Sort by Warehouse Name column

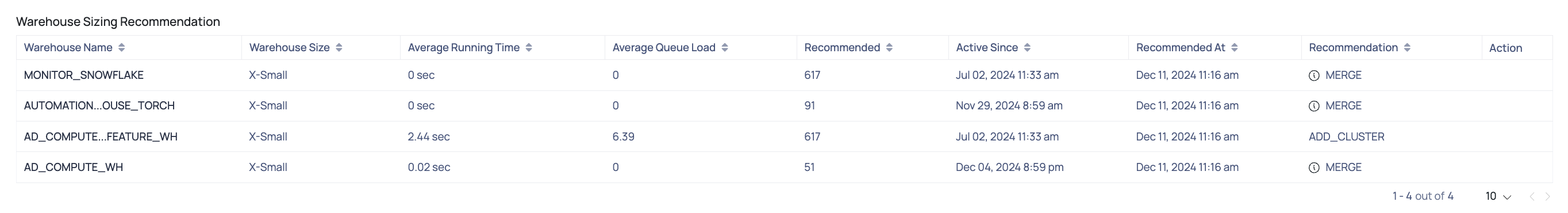[x=122, y=48]
